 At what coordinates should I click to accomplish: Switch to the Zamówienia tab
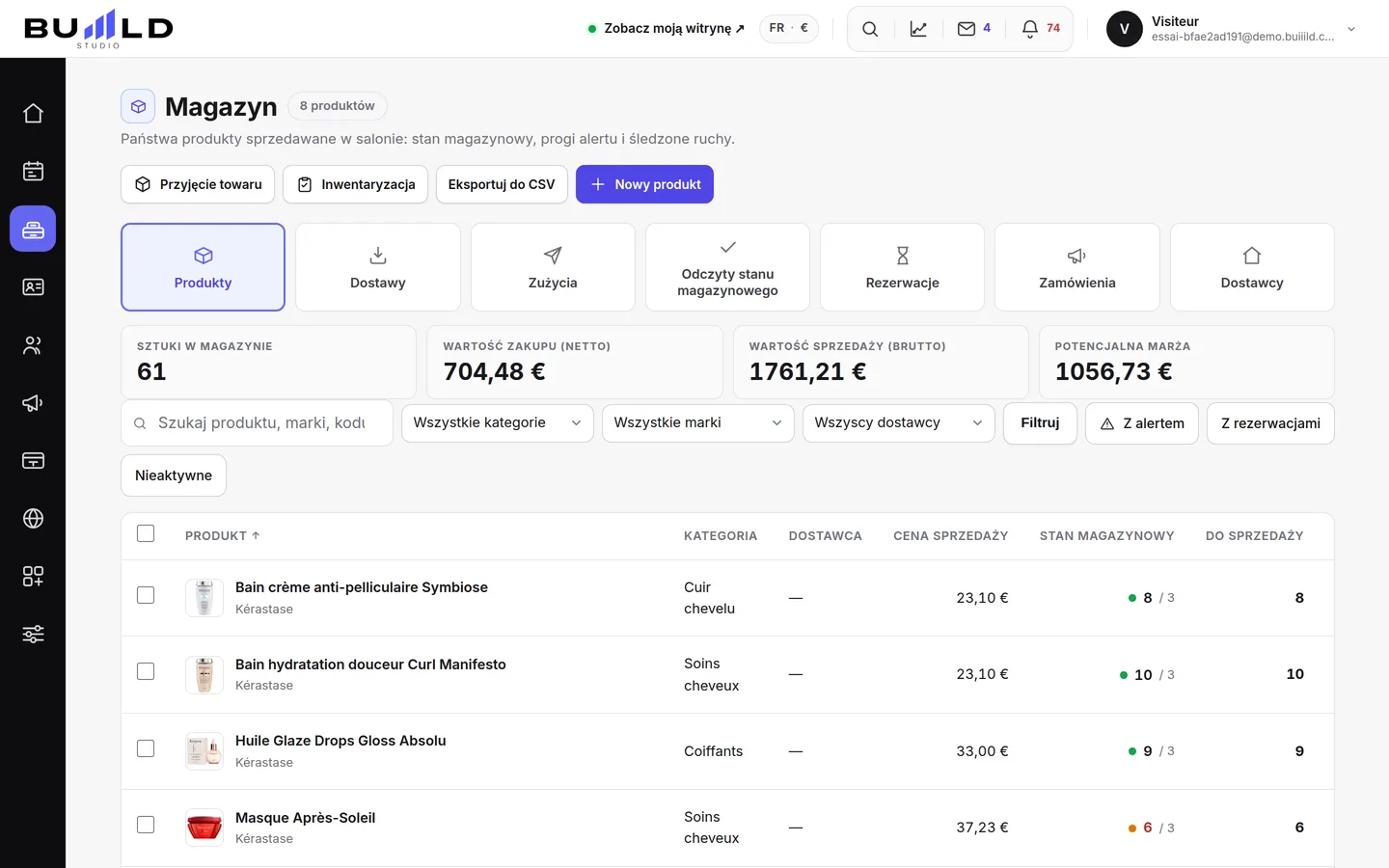(1077, 267)
